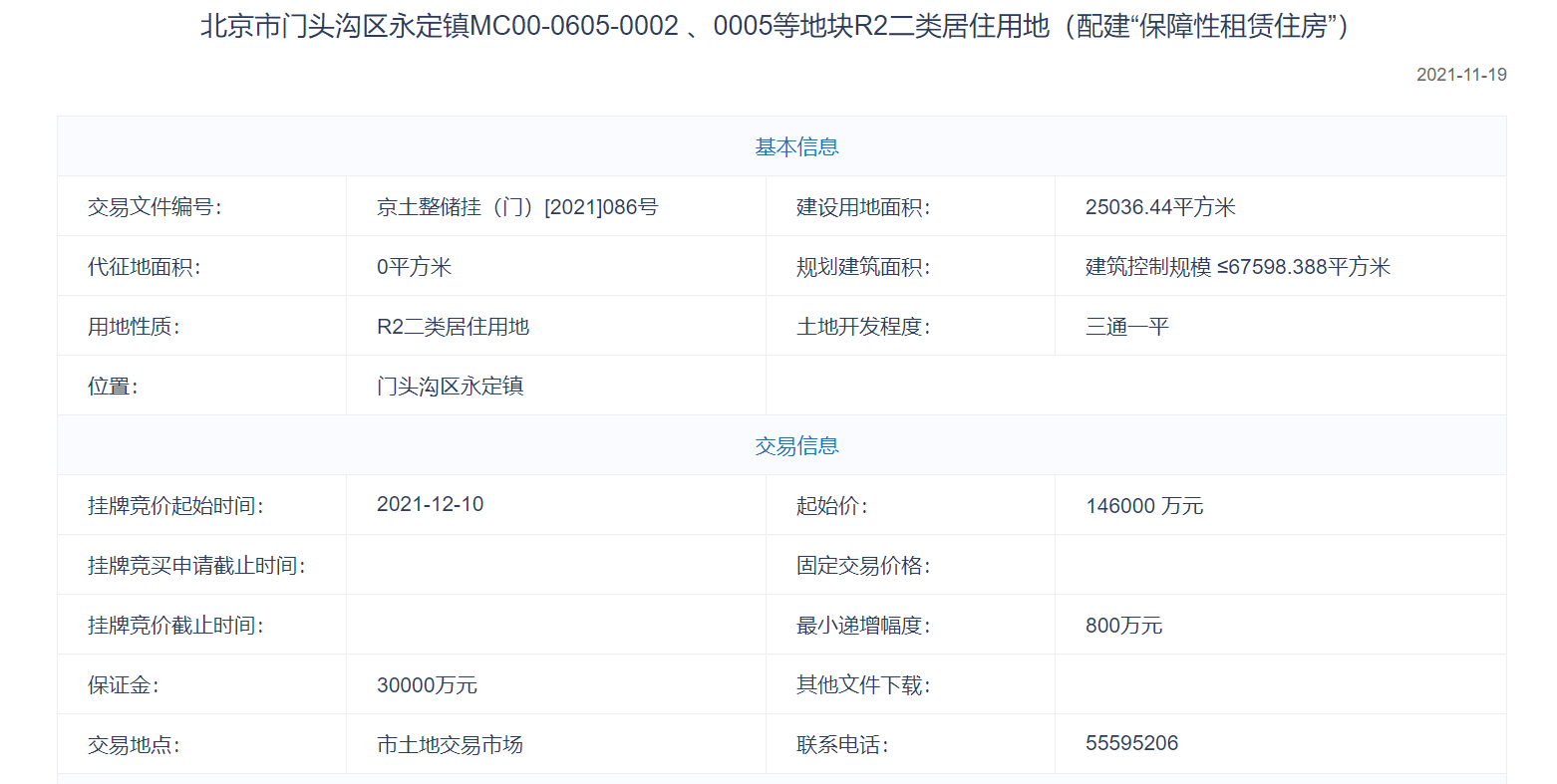Click the transaction file number 京土整储挂（门）[2021]086号

(517, 207)
